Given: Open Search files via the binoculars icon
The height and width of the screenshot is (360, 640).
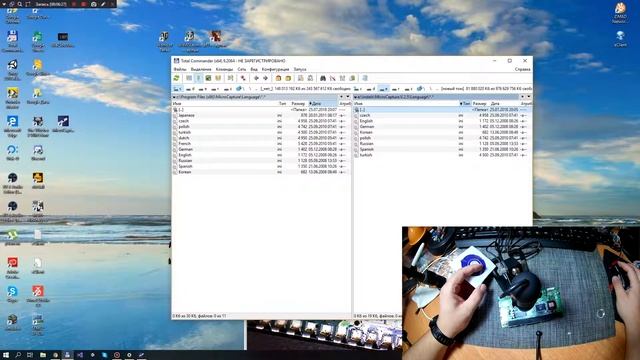Looking at the screenshot, I should [323, 78].
